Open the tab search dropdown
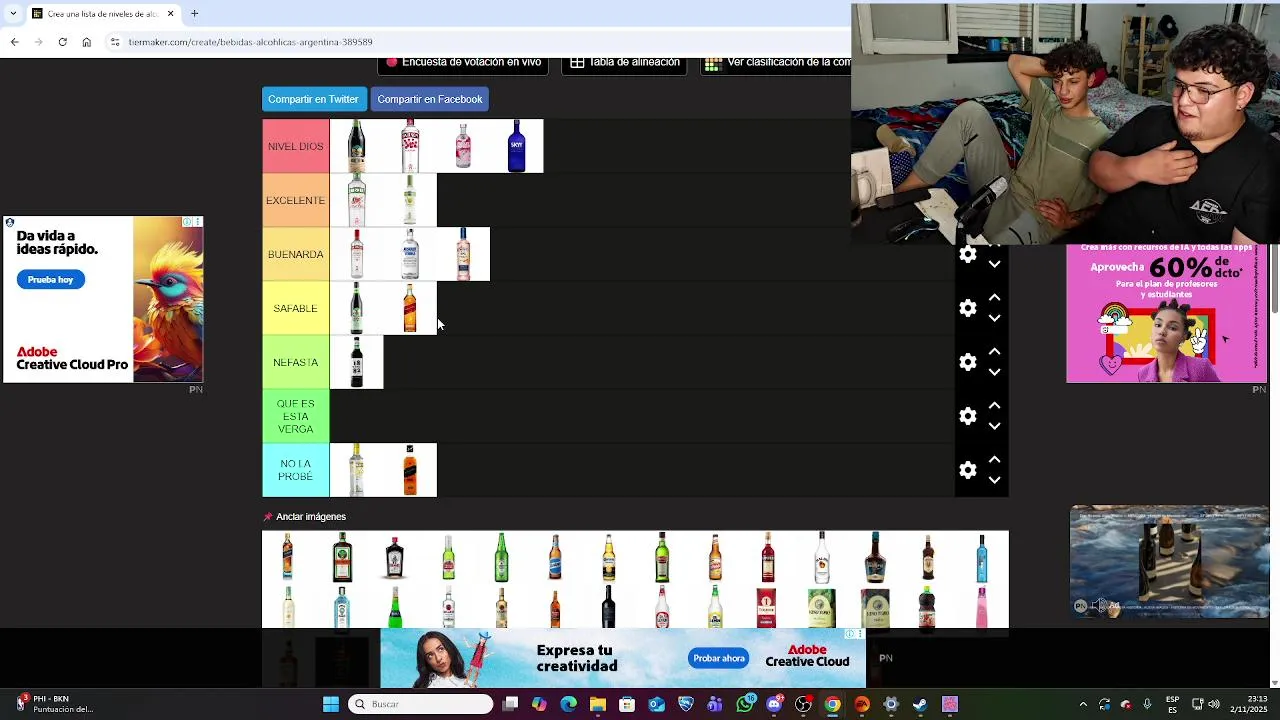This screenshot has height=720, width=1280. (x=13, y=14)
